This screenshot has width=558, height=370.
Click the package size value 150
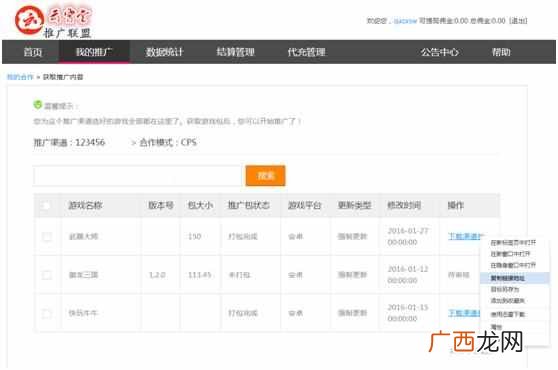click(x=195, y=237)
